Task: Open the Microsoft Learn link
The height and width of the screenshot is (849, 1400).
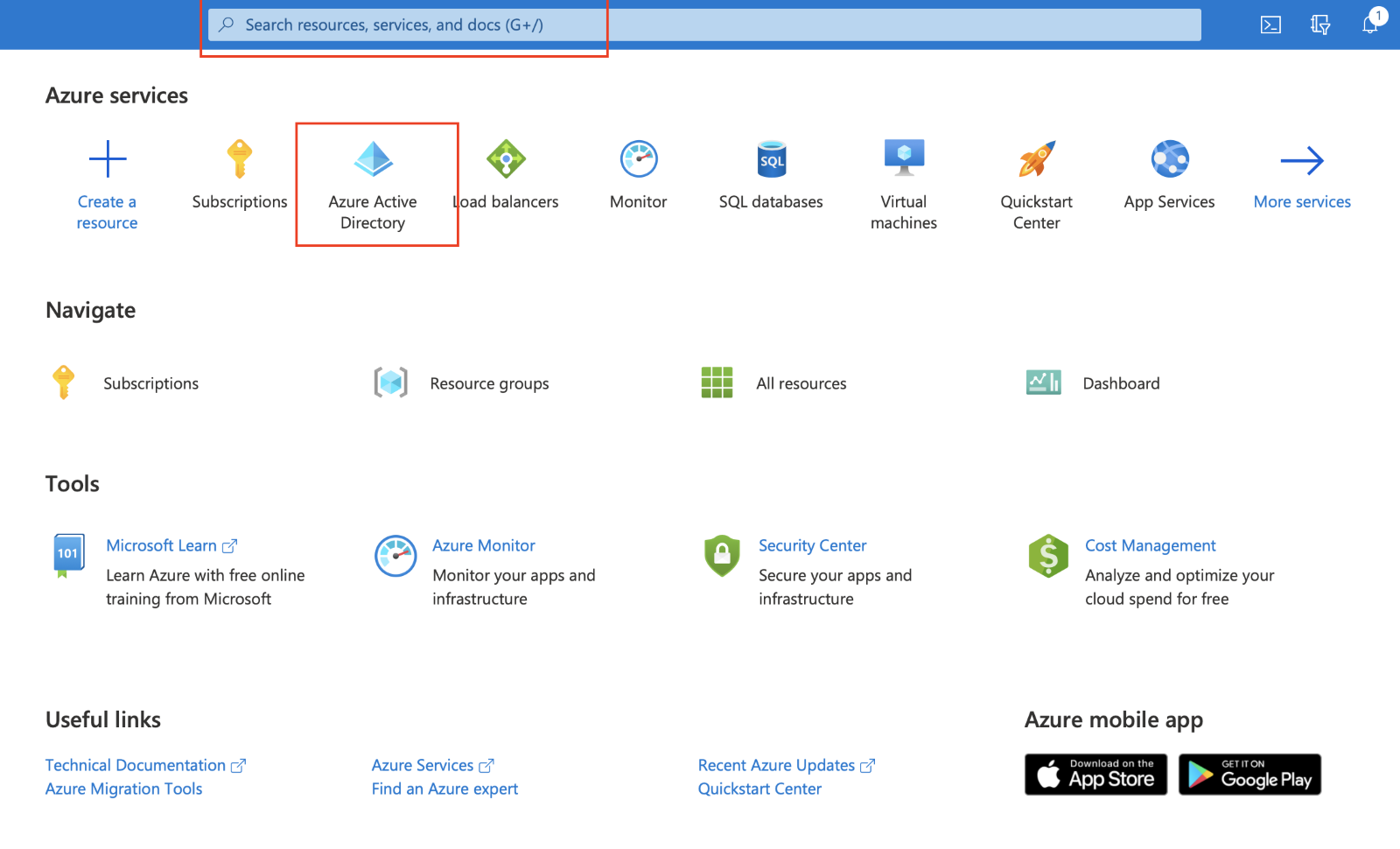Action: (171, 545)
